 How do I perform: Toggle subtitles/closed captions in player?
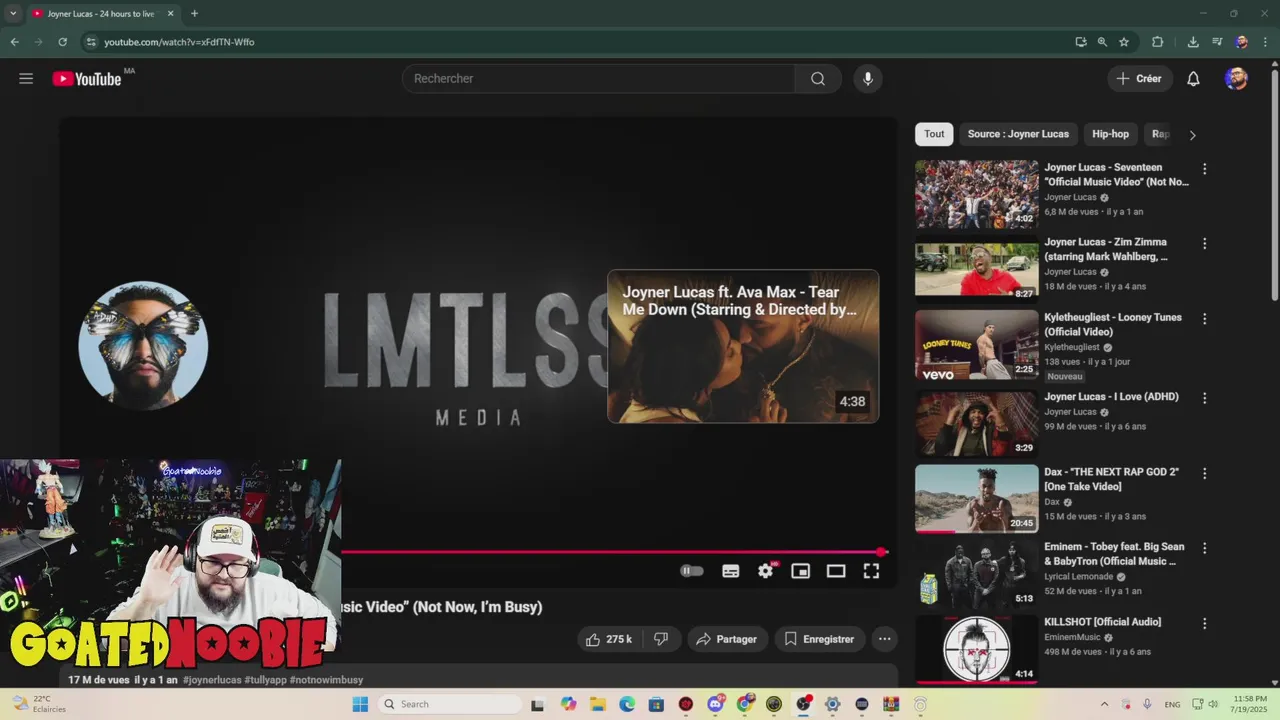(731, 571)
